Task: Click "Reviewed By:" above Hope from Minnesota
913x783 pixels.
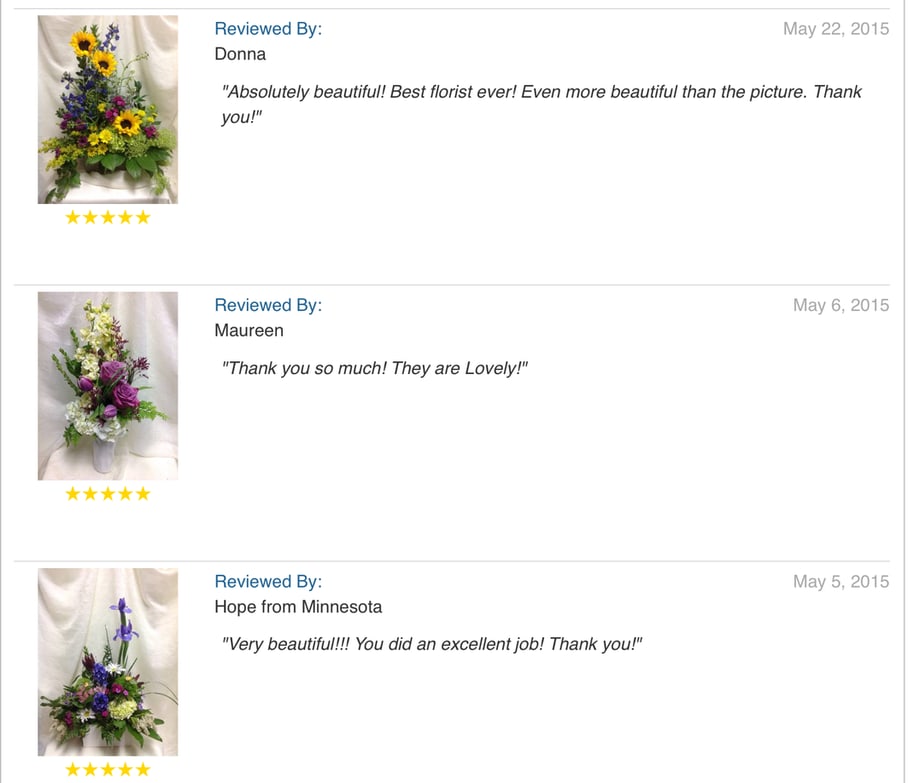Action: (268, 581)
